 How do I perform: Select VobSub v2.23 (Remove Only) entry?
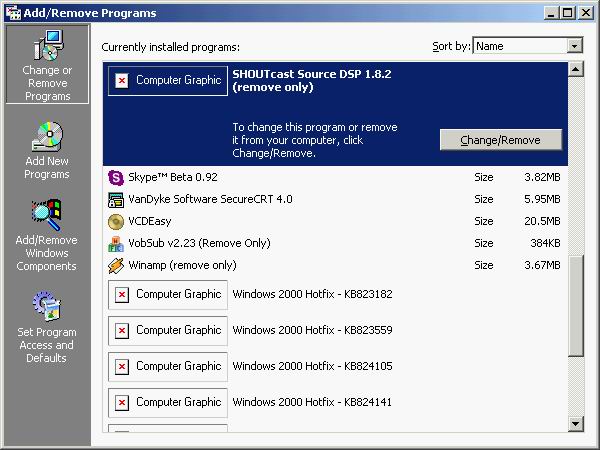pyautogui.click(x=335, y=244)
